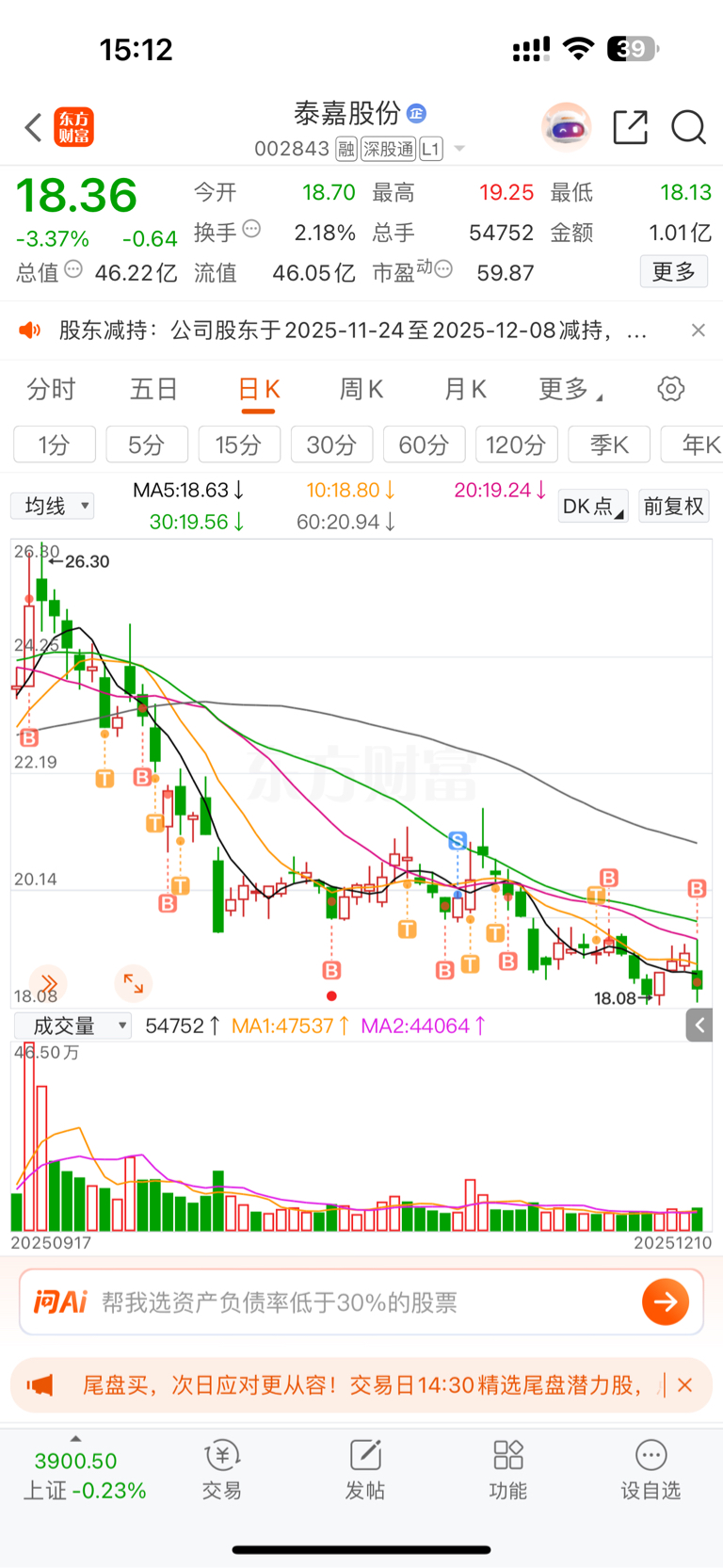Screen dimensions: 723x1568
Task: Select the 5分 interval
Action: (147, 445)
